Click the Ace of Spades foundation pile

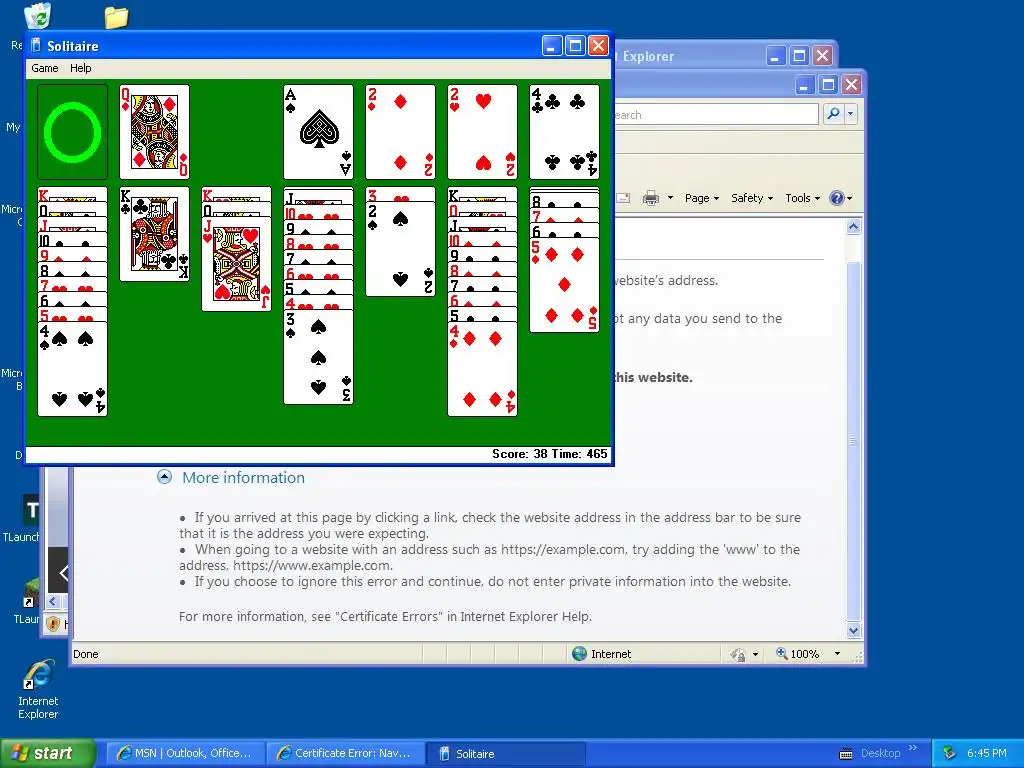click(318, 132)
